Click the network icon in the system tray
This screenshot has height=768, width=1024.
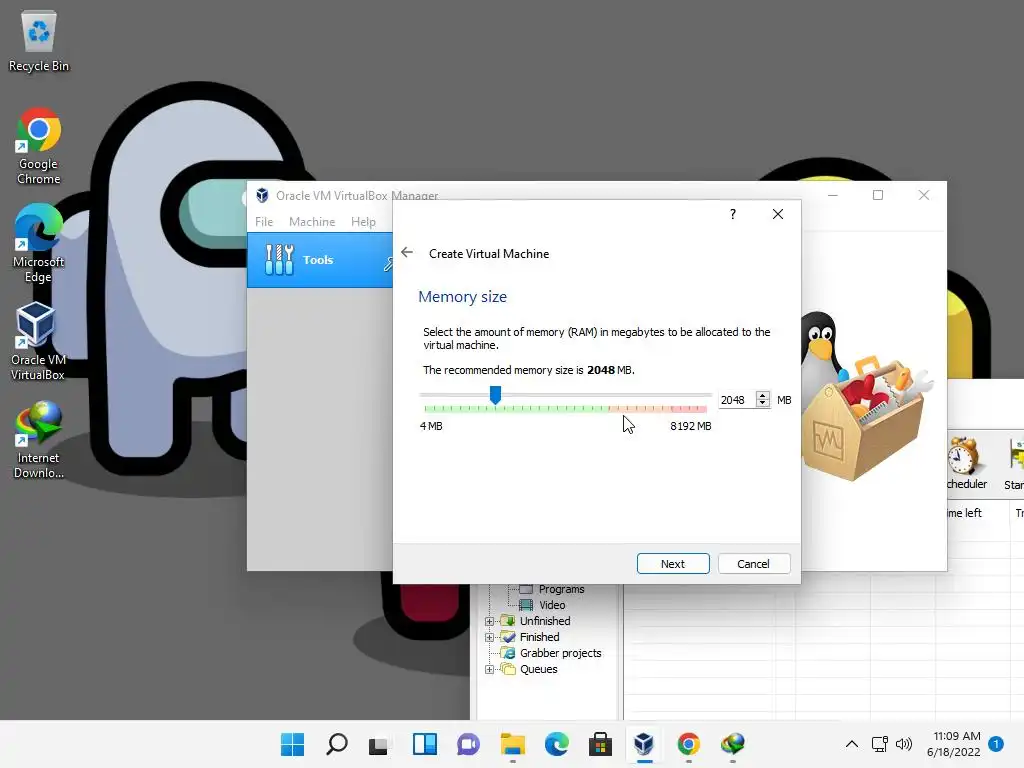click(880, 744)
